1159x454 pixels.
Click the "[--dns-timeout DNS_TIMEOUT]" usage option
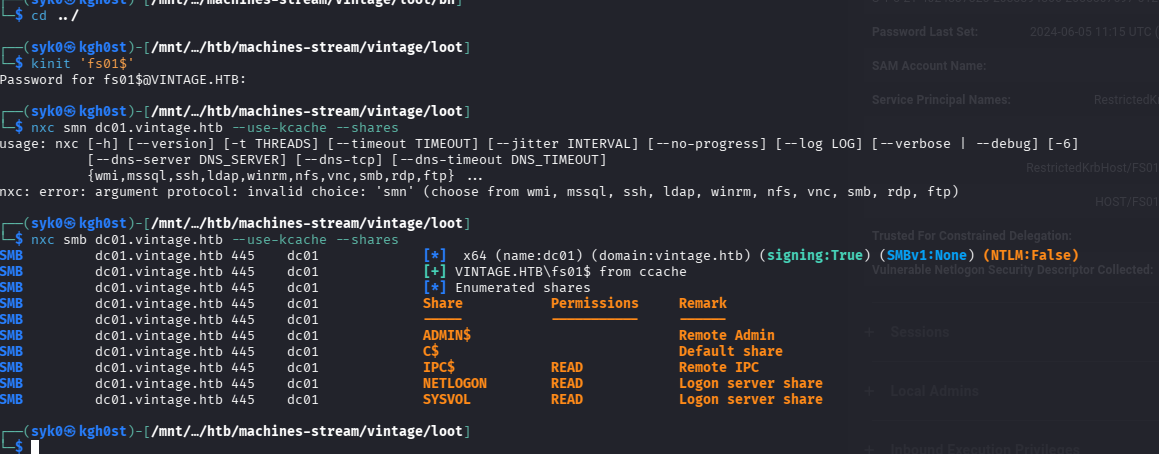[499, 160]
